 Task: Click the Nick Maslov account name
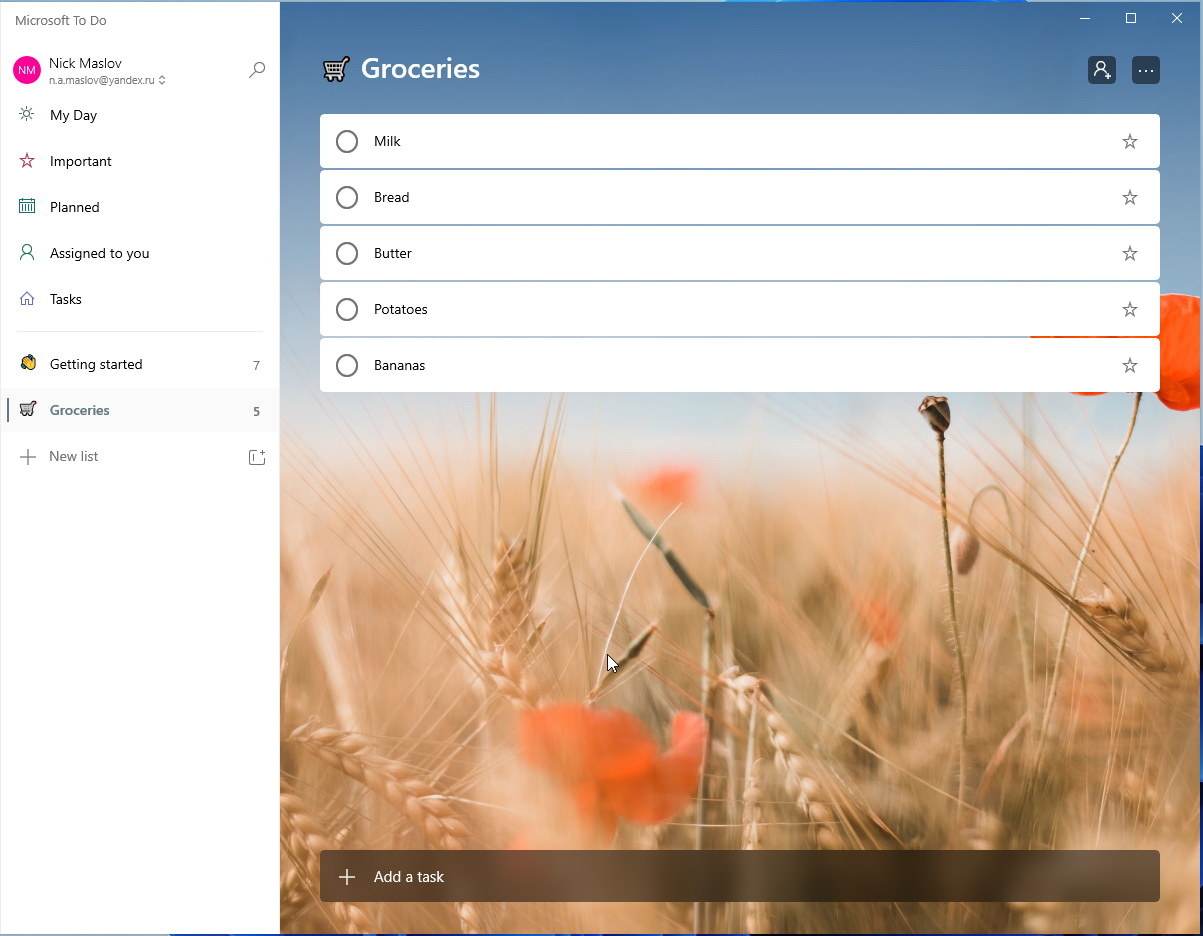click(85, 63)
